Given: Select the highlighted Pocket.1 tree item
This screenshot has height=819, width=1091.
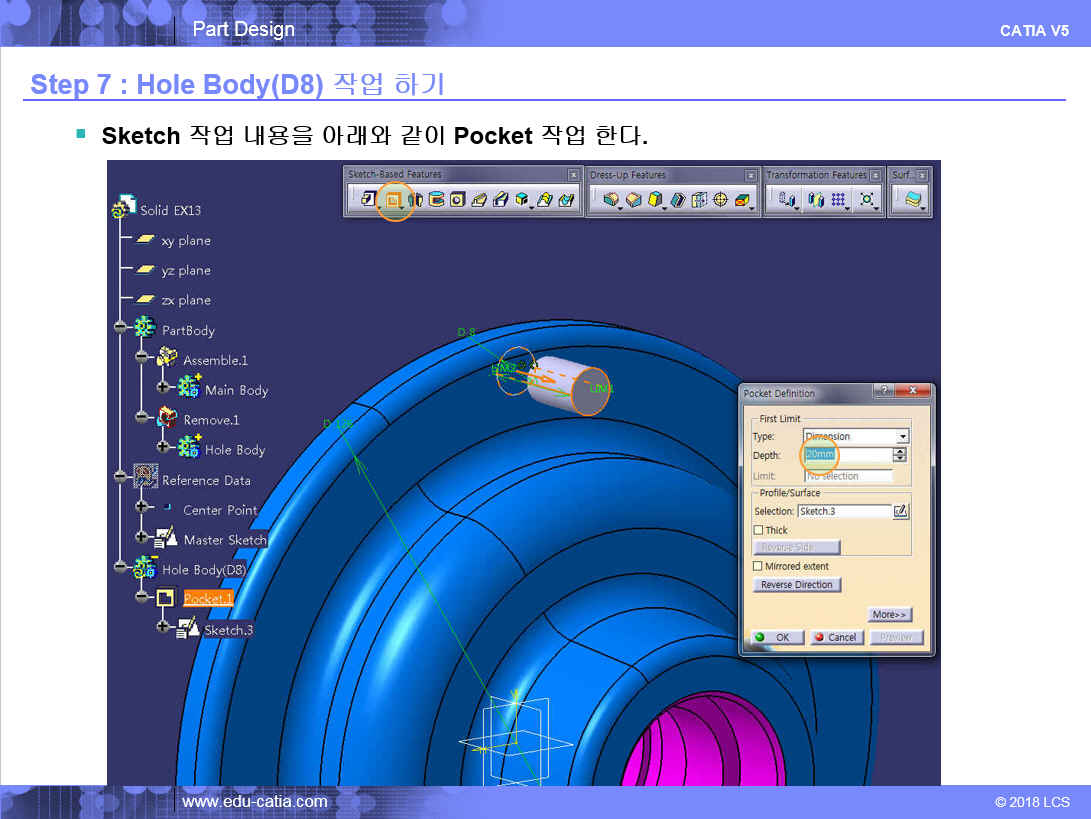Looking at the screenshot, I should (207, 598).
